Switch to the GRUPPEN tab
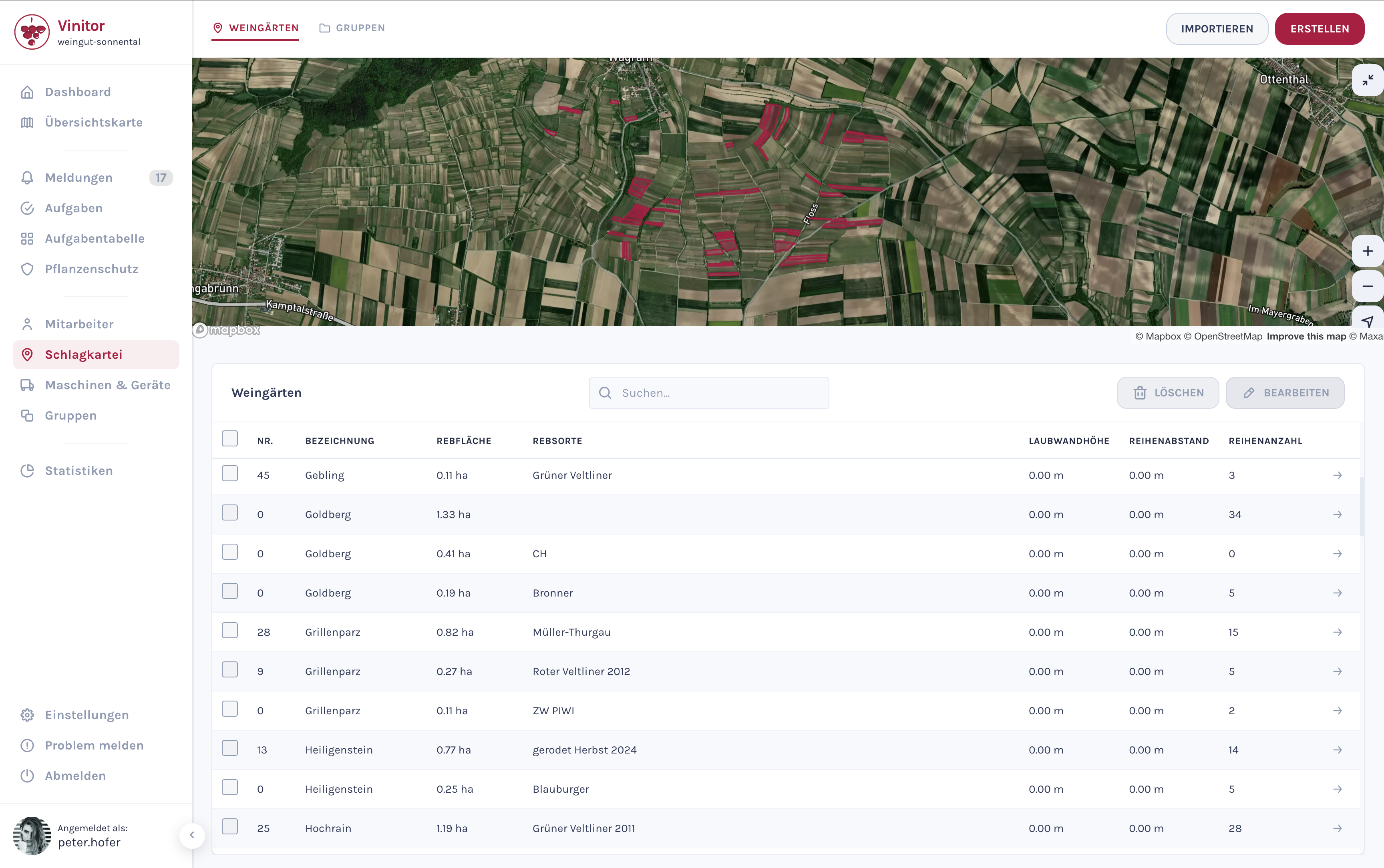This screenshot has height=868, width=1384. (351, 28)
